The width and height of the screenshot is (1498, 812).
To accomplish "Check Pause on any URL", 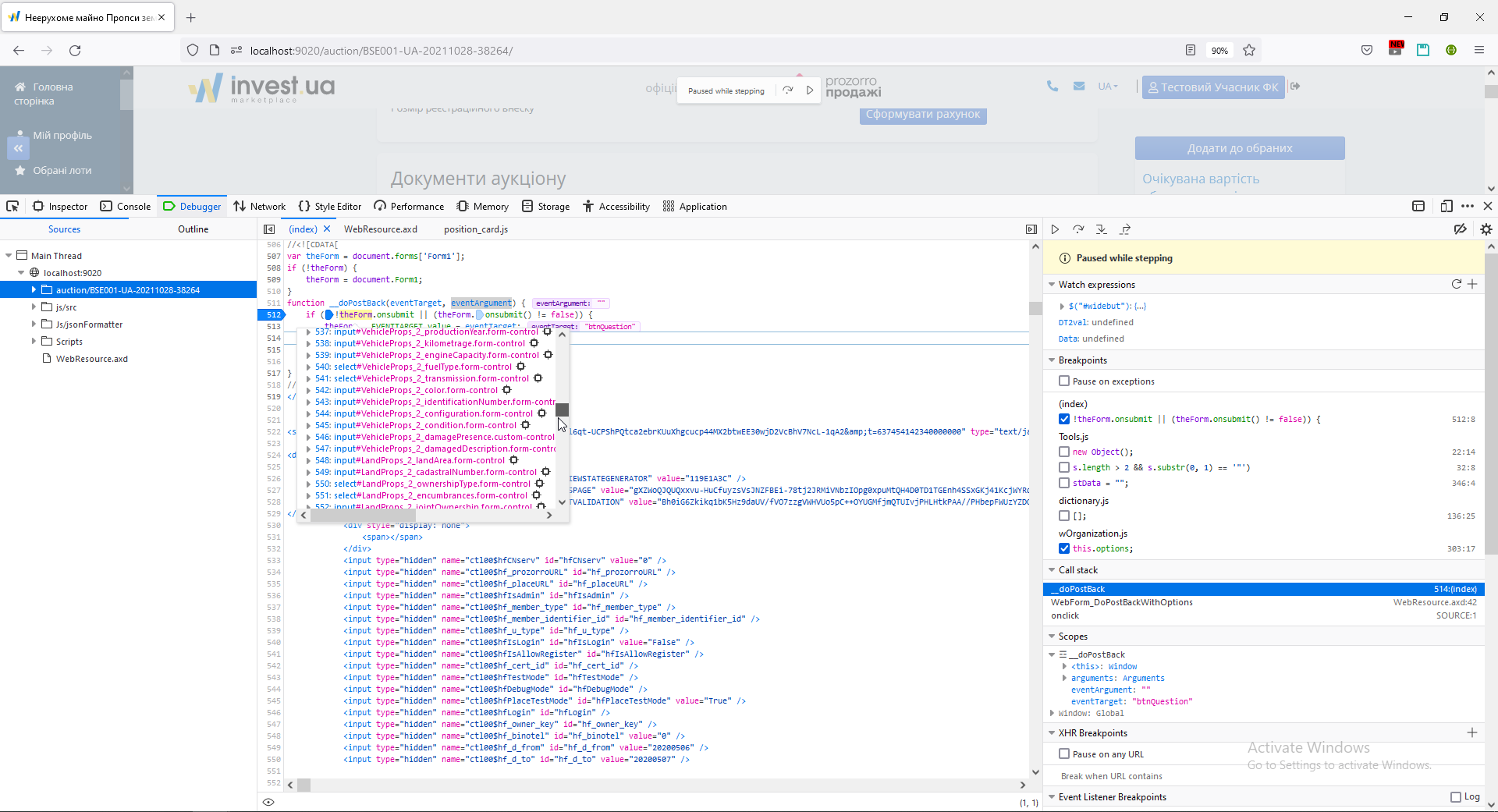I will (1064, 754).
